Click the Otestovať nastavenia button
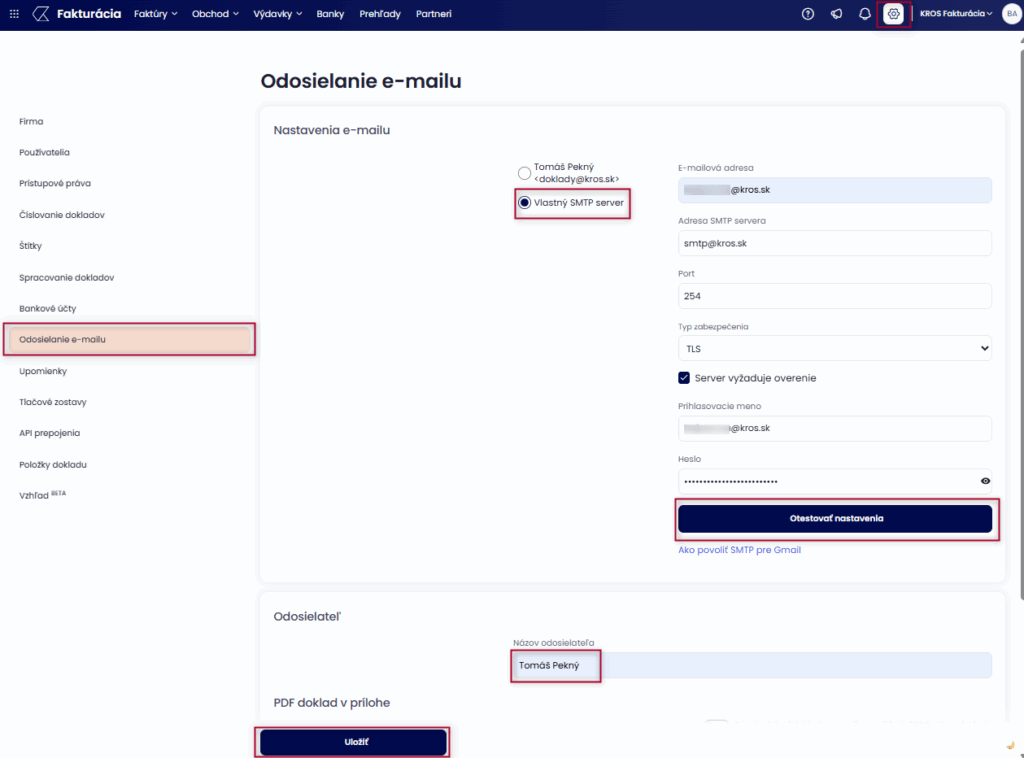Image resolution: width=1024 pixels, height=758 pixels. [x=835, y=519]
